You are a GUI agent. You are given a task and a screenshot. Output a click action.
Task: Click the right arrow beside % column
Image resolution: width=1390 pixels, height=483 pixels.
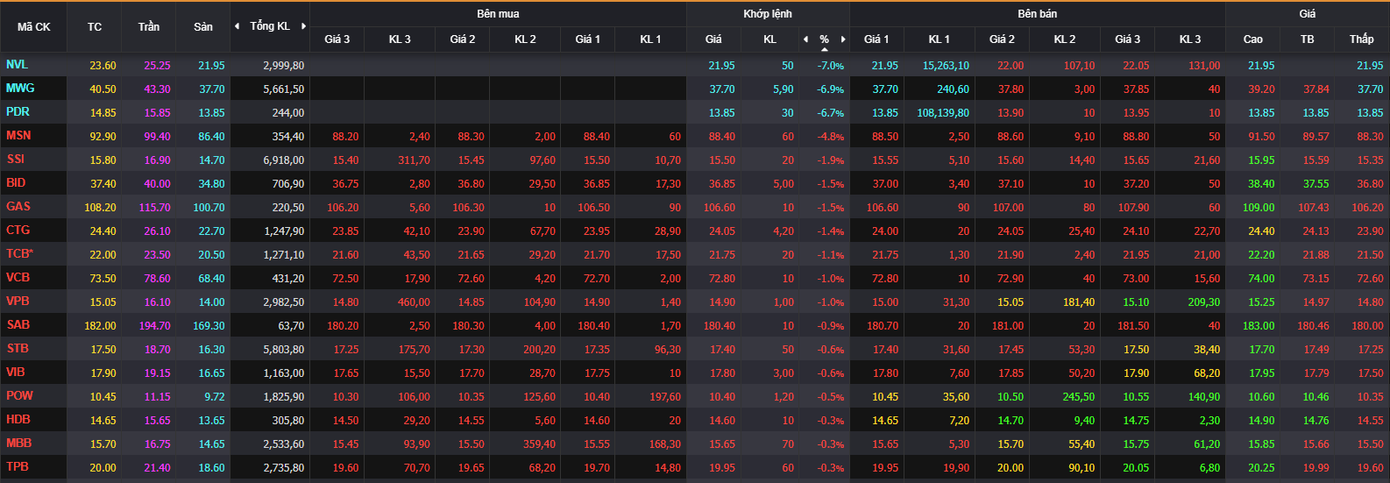pyautogui.click(x=843, y=40)
